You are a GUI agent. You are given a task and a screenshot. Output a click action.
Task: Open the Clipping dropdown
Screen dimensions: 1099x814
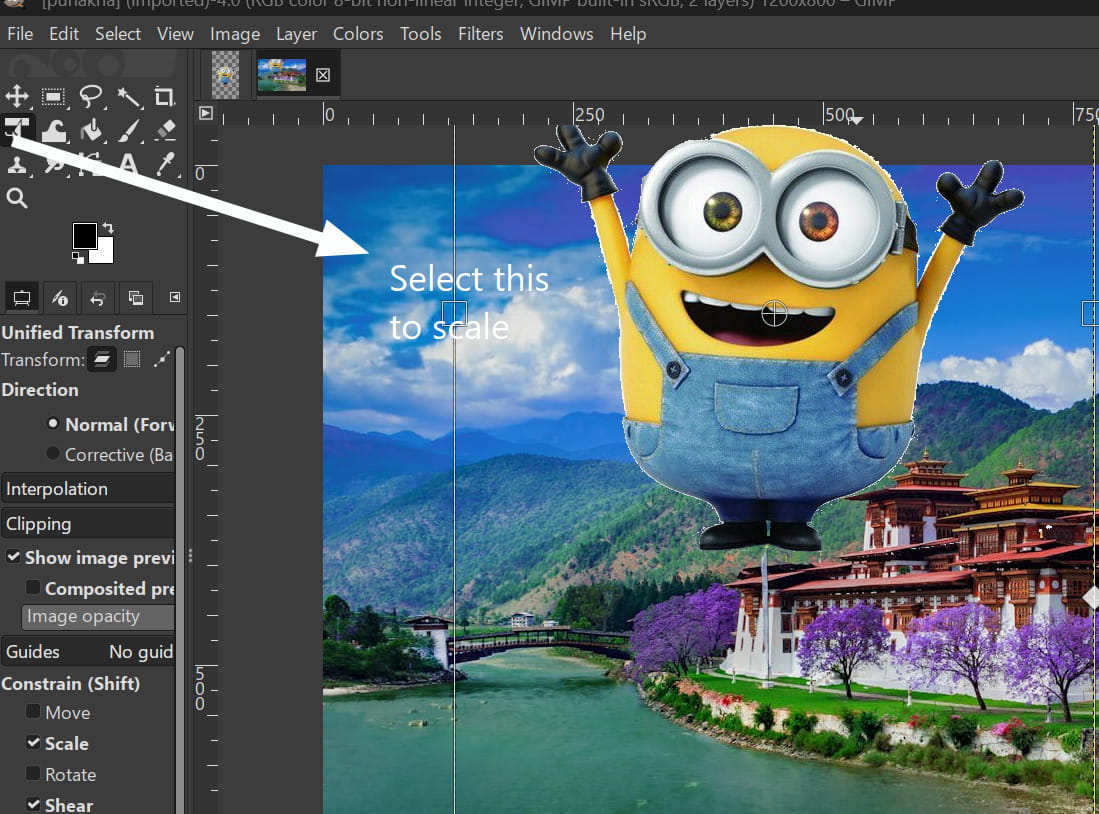coord(88,524)
